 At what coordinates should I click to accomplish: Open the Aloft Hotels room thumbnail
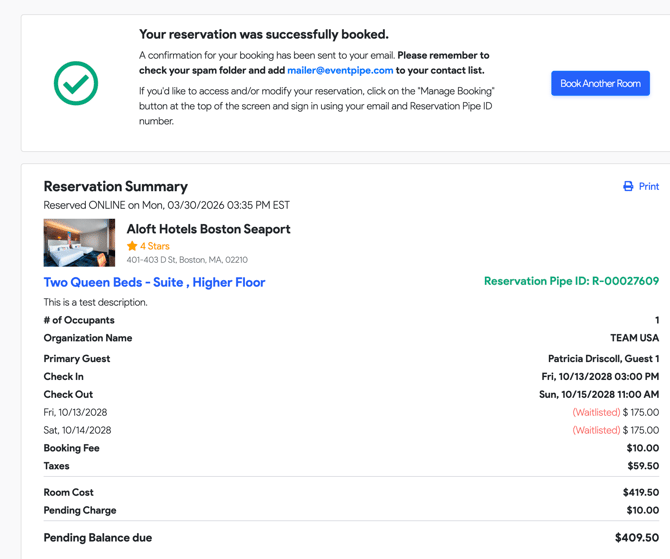(79, 243)
